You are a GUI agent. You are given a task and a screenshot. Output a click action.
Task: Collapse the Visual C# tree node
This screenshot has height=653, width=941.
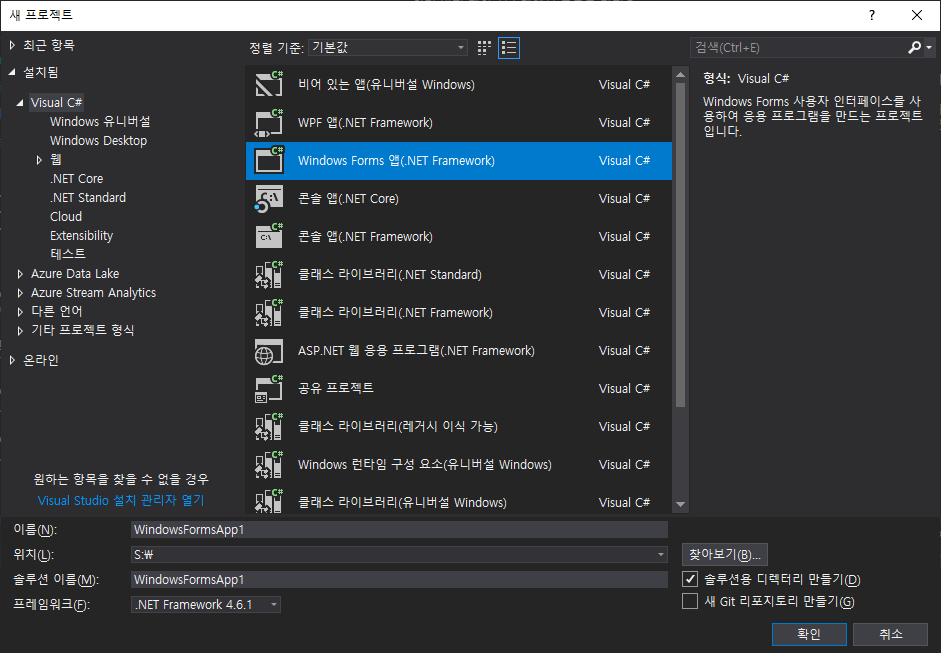pos(20,103)
